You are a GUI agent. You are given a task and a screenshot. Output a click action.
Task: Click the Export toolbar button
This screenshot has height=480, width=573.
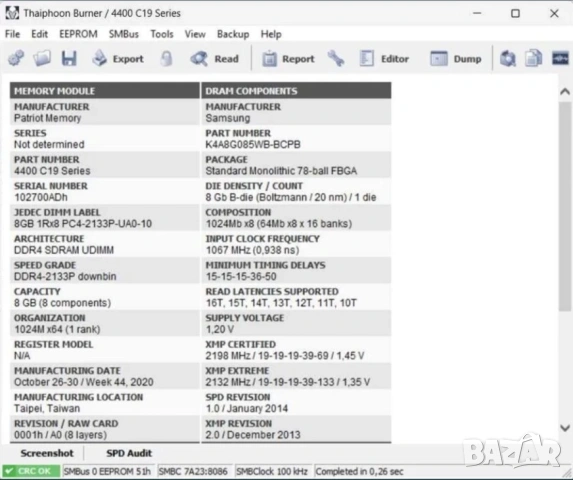pyautogui.click(x=118, y=58)
